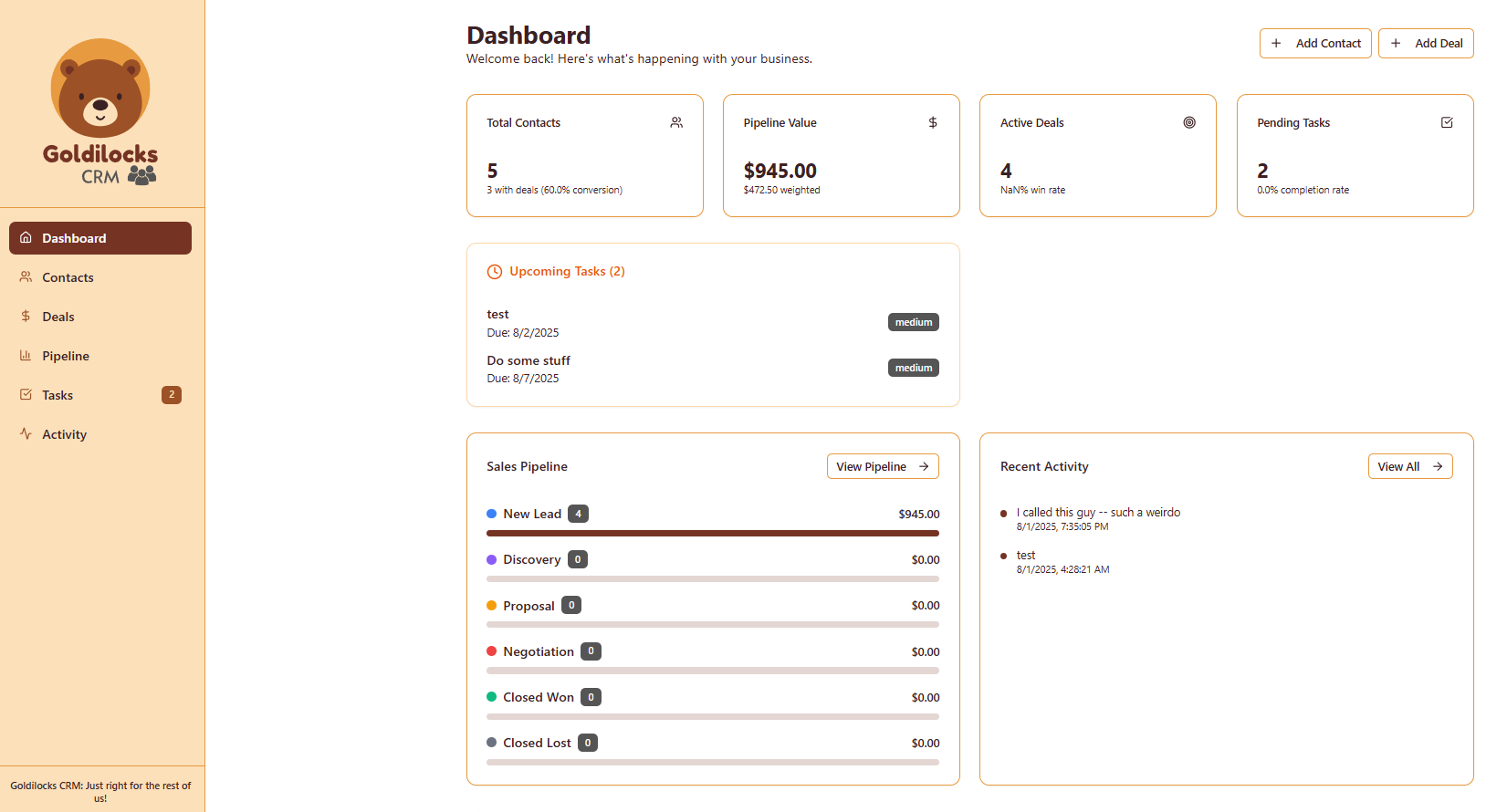Select Activity in the sidebar navigation

coord(64,434)
